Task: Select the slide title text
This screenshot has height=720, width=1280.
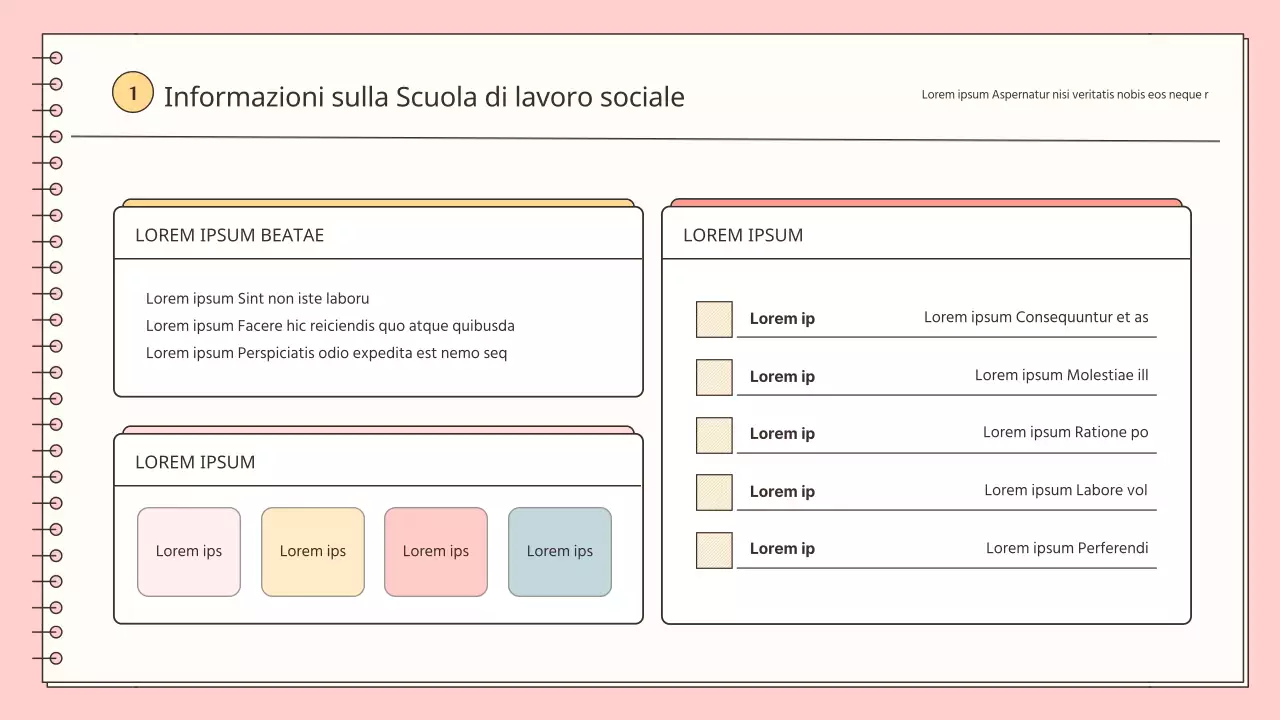Action: point(424,97)
